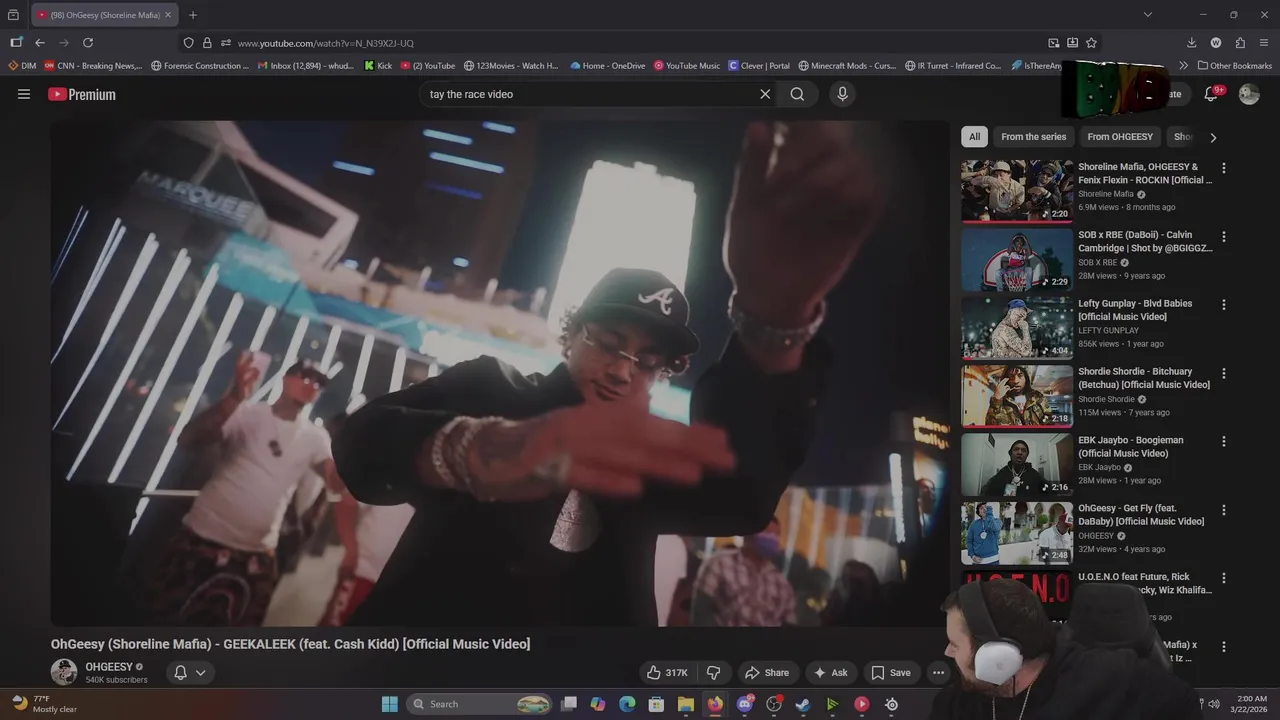The width and height of the screenshot is (1280, 720).
Task: Open options menu for Get Fly video
Action: click(x=1223, y=510)
